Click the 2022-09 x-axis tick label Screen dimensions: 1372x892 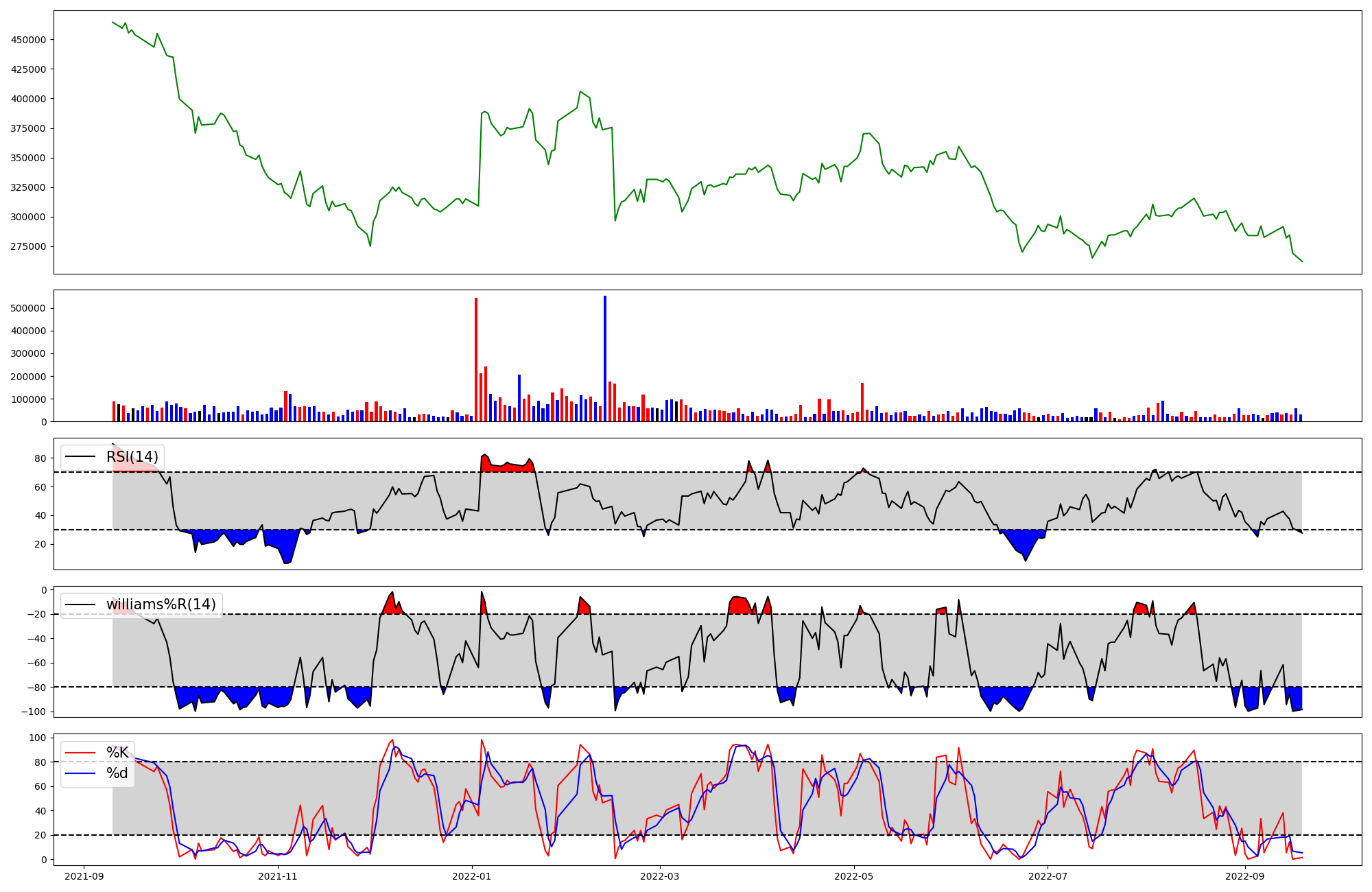click(1244, 876)
